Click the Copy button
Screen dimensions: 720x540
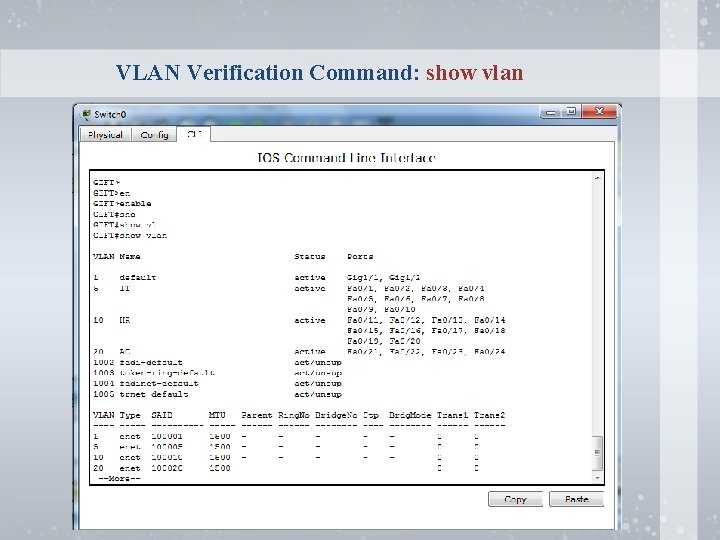[515, 499]
